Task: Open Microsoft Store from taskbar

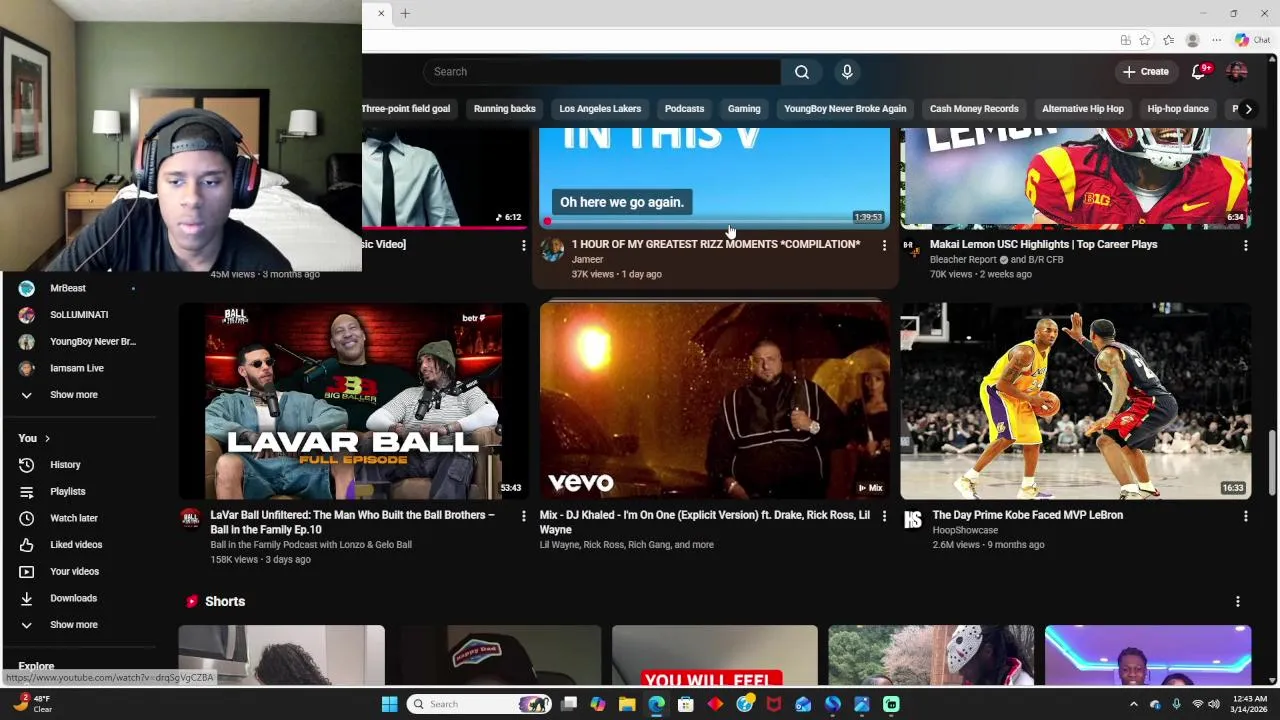Action: click(686, 704)
